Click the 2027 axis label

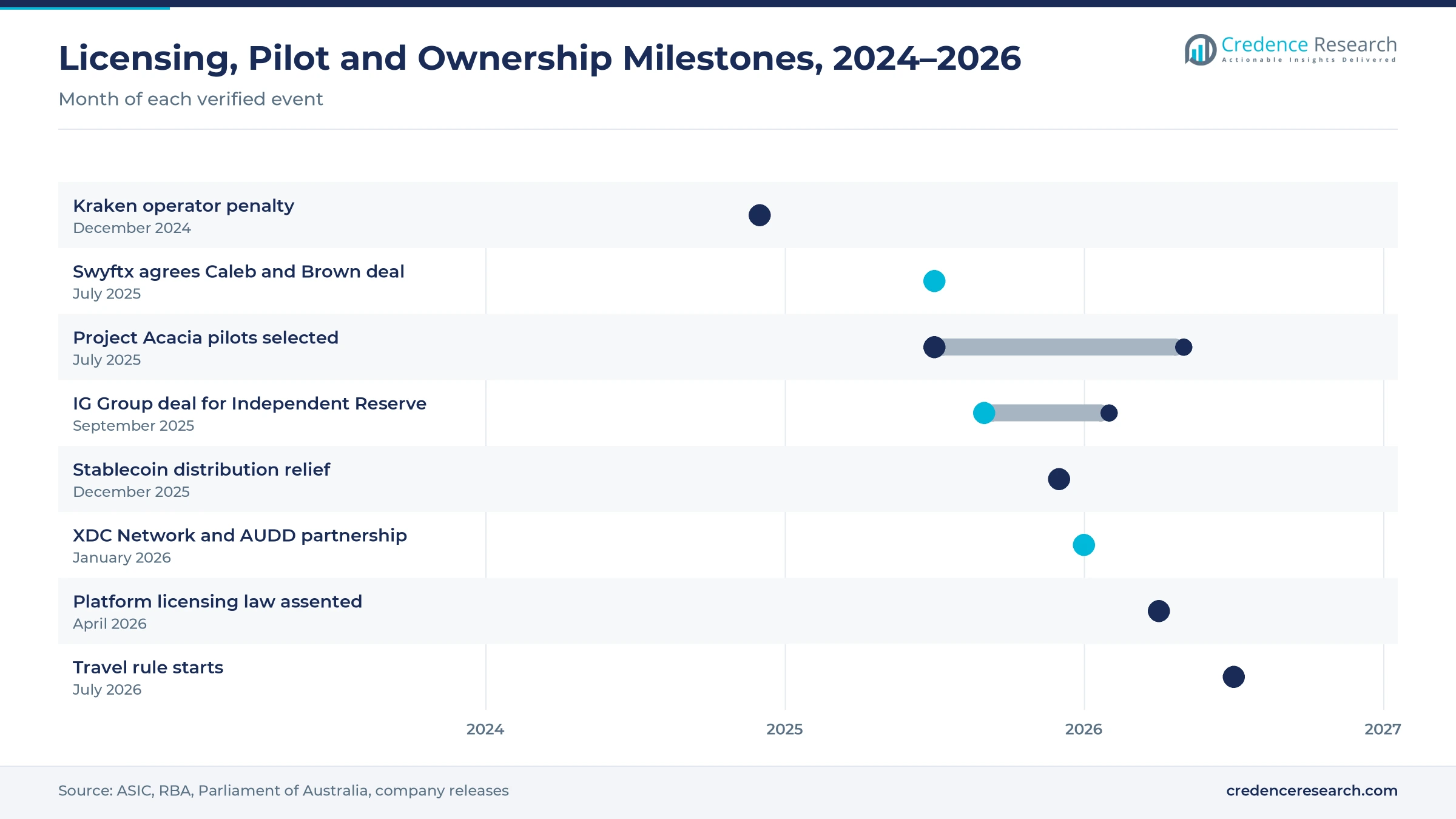(x=1383, y=729)
